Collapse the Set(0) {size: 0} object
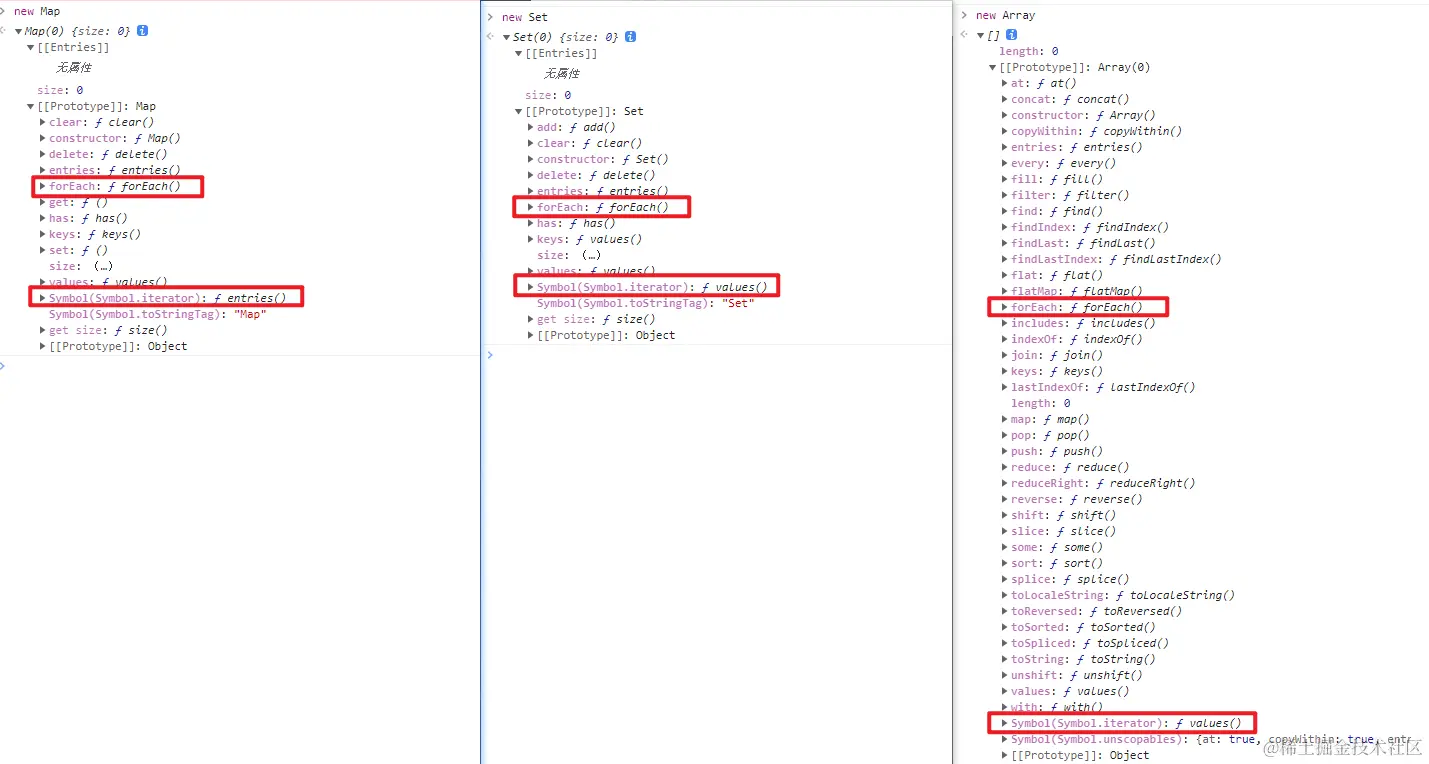This screenshot has width=1429, height=764. [506, 37]
